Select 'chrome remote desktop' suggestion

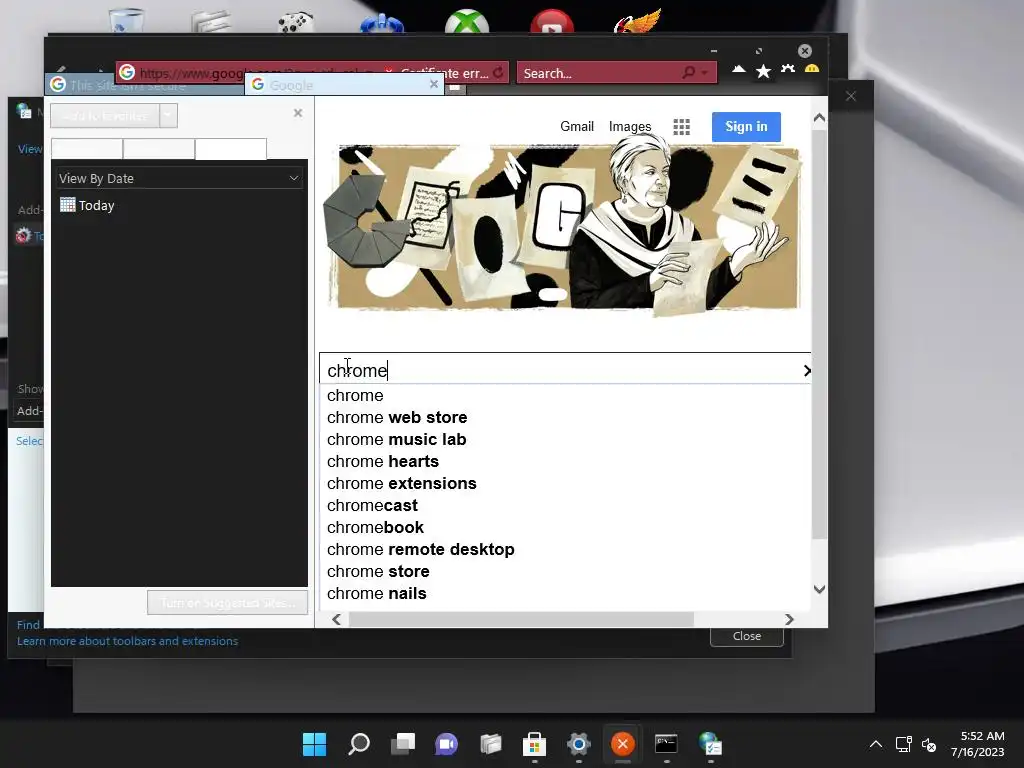(x=421, y=549)
